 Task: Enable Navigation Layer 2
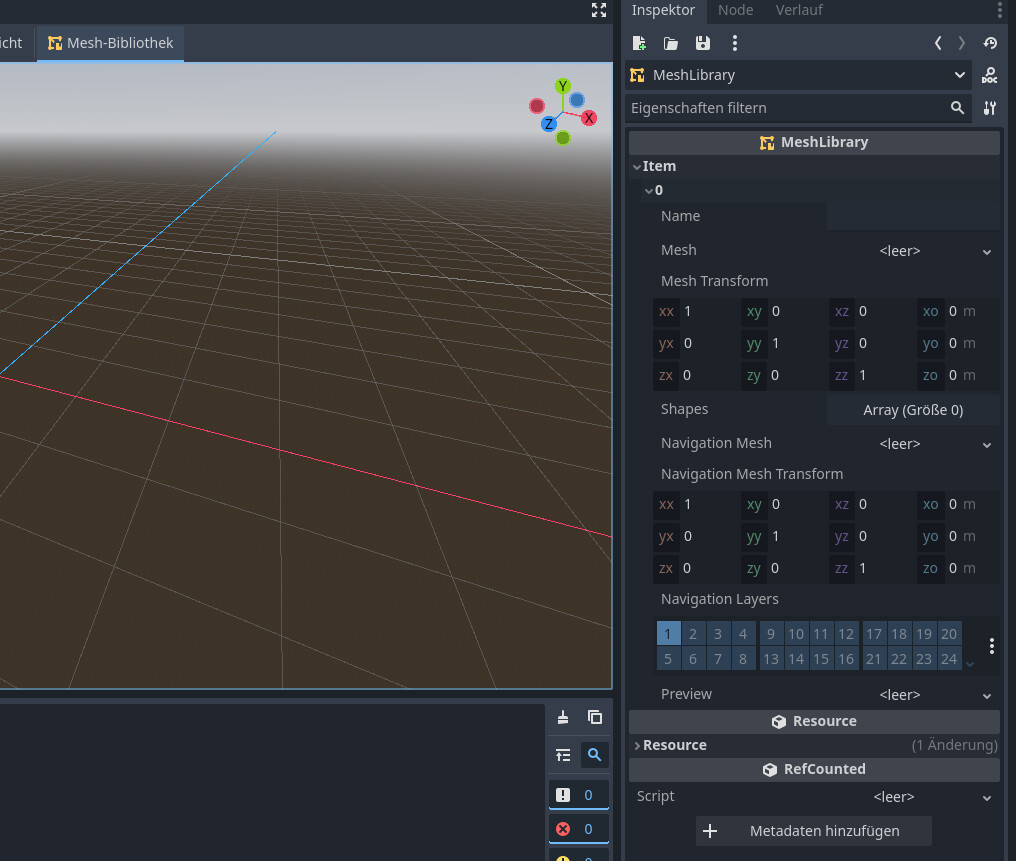pos(693,633)
